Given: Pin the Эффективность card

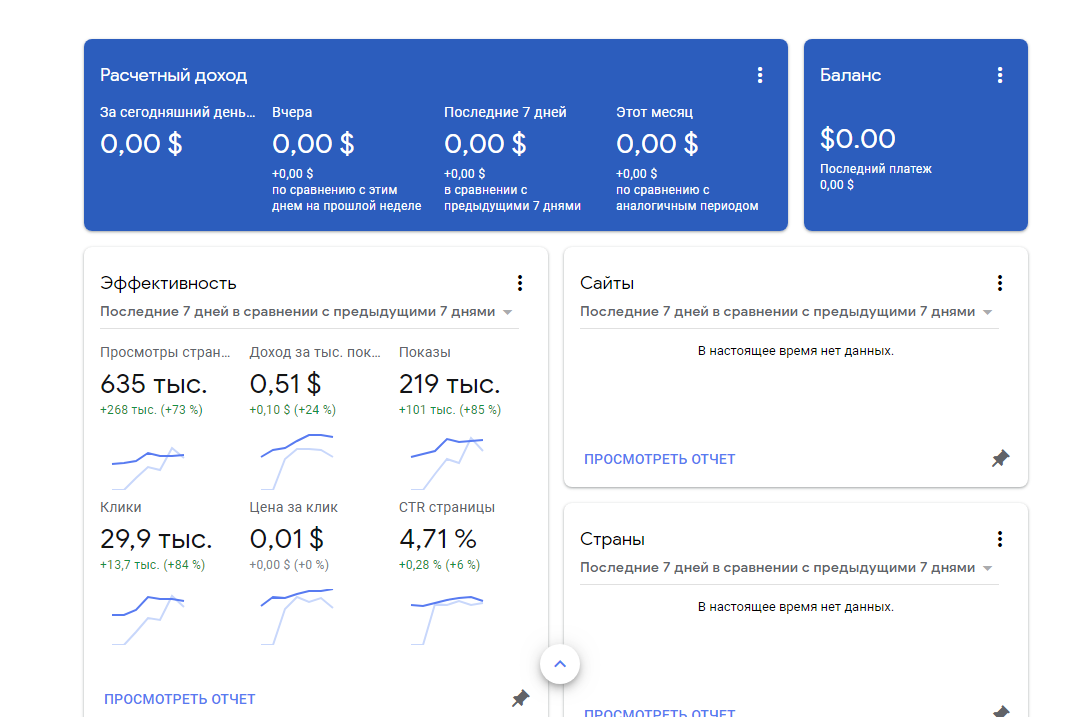Looking at the screenshot, I should click(520, 698).
